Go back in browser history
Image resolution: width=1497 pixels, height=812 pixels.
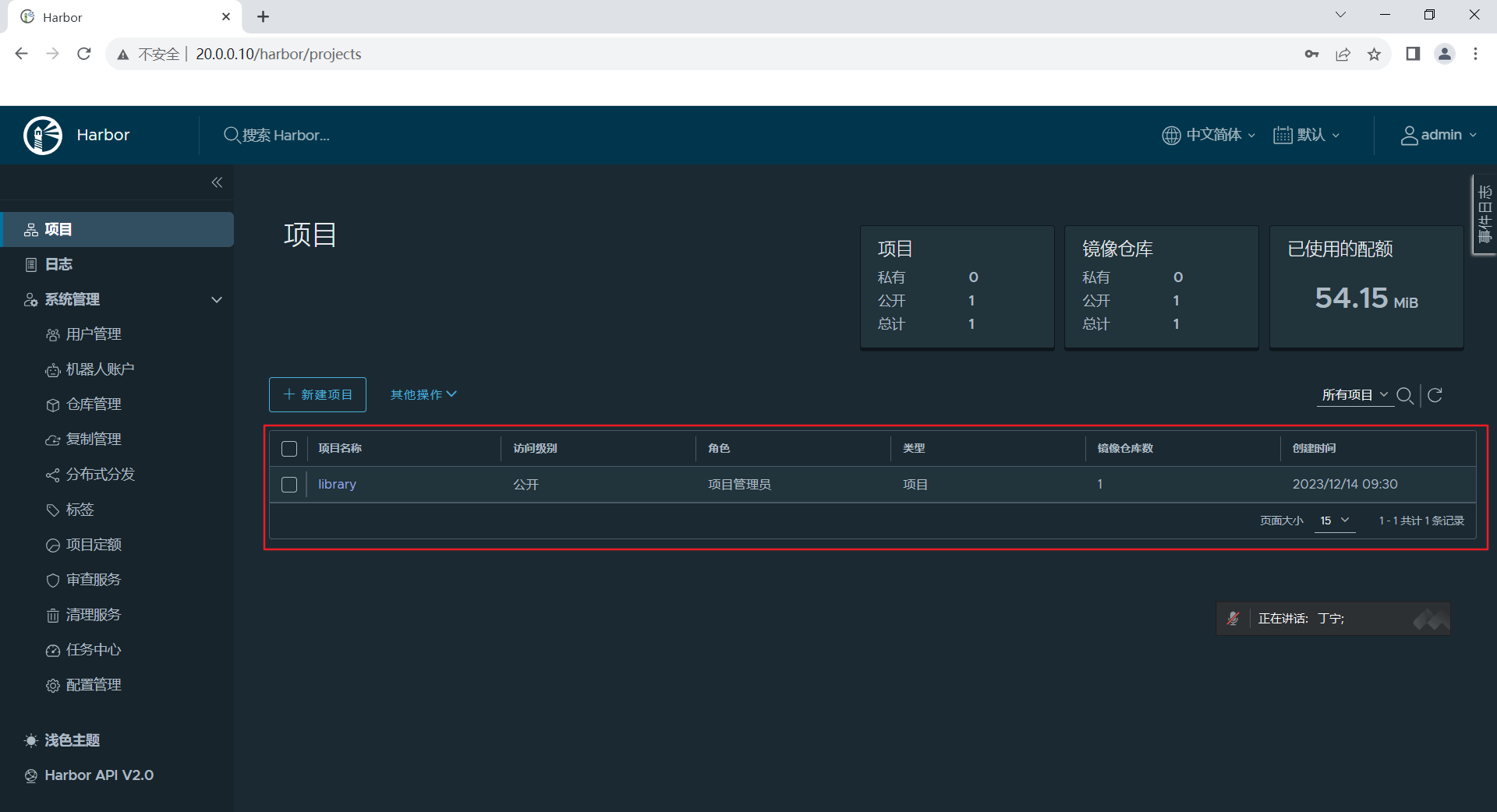[22, 54]
